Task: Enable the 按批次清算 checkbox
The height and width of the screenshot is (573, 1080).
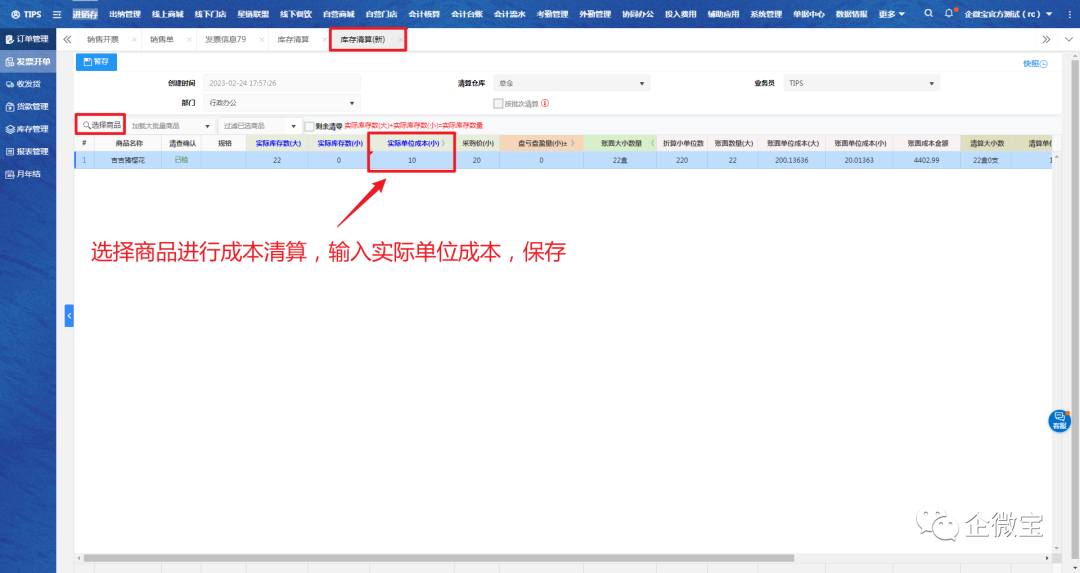Action: [498, 103]
